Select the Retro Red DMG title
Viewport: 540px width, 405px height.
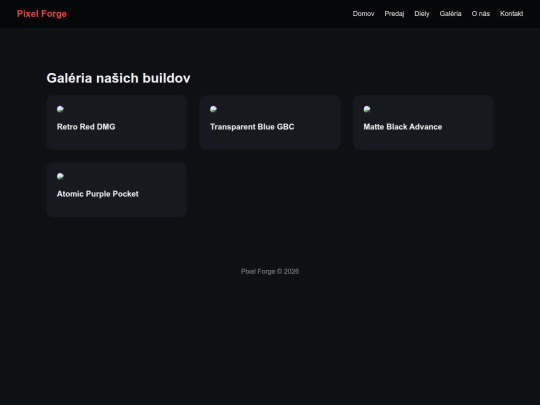(86, 127)
